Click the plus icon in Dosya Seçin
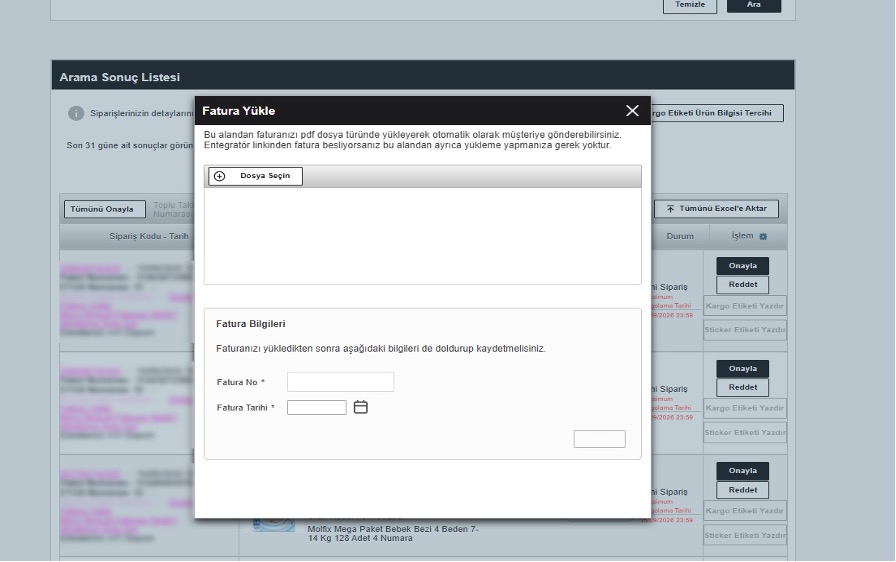The width and height of the screenshot is (896, 562). pos(219,176)
